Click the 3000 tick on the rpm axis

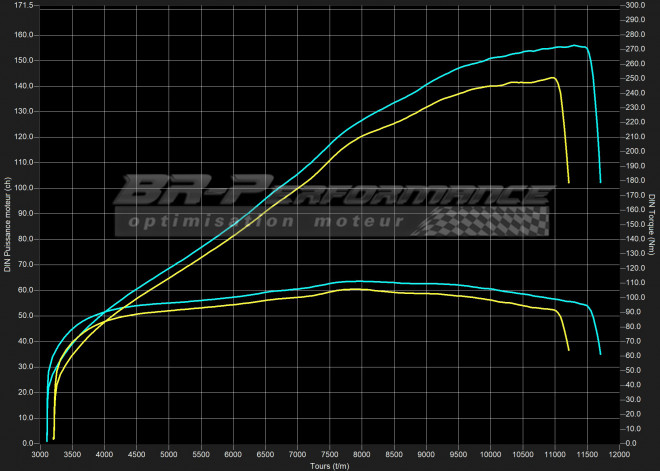click(39, 455)
